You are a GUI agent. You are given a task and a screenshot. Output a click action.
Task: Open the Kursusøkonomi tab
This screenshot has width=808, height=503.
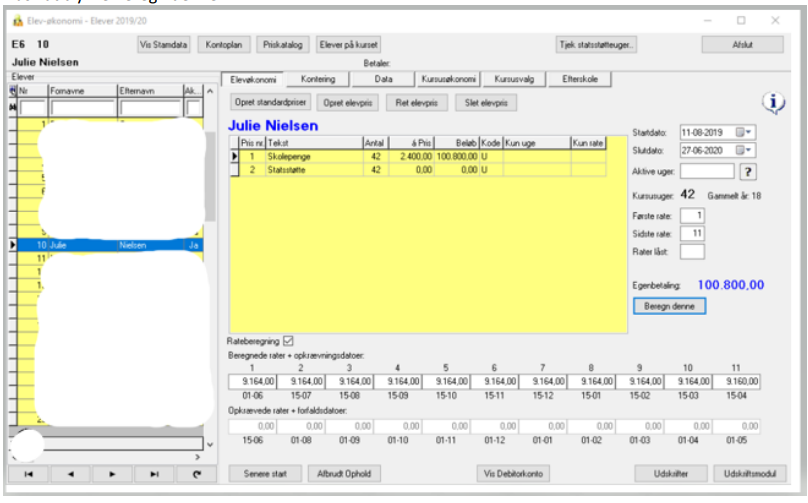click(x=448, y=79)
